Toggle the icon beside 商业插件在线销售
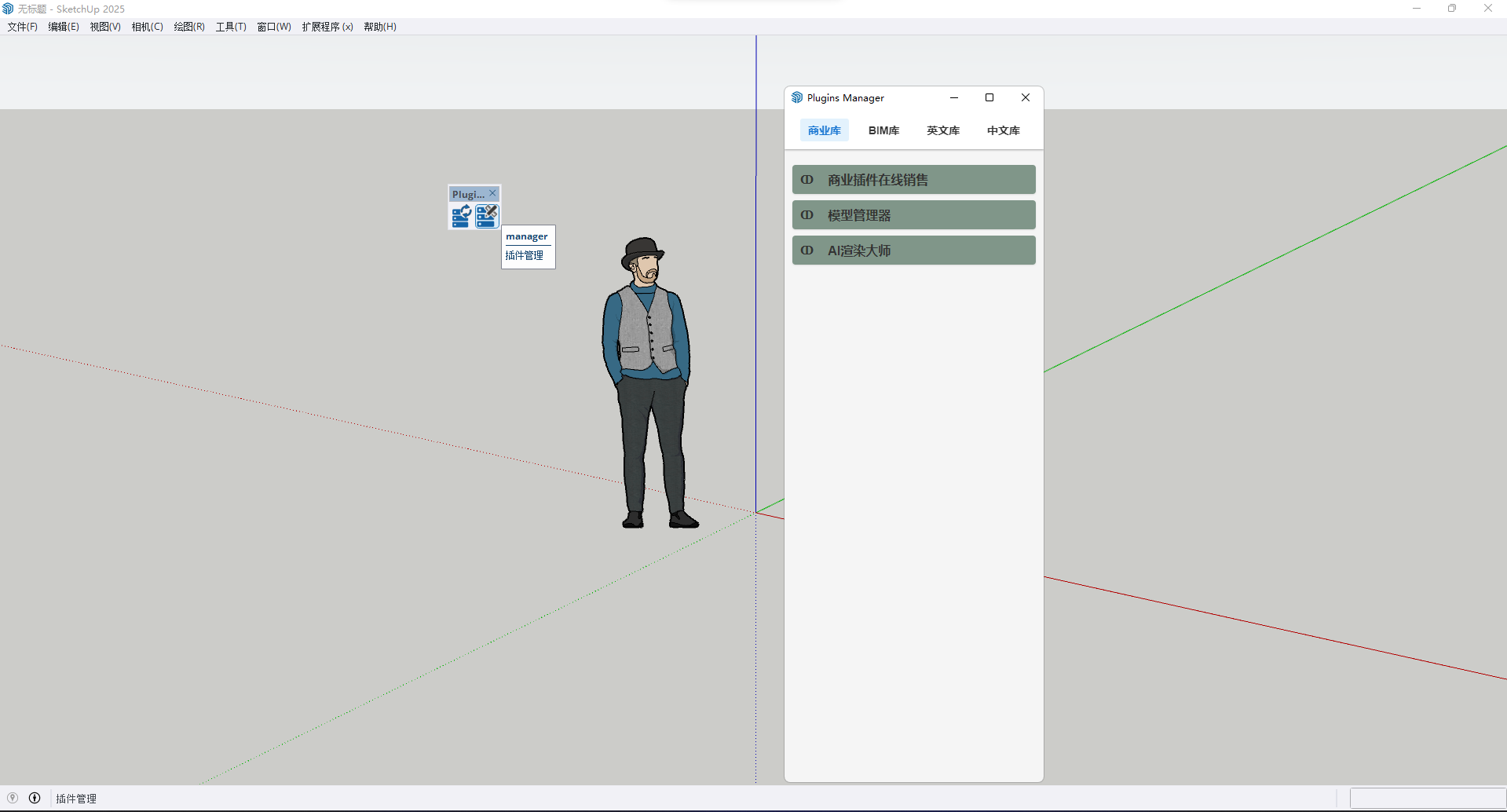1507x812 pixels. (807, 180)
